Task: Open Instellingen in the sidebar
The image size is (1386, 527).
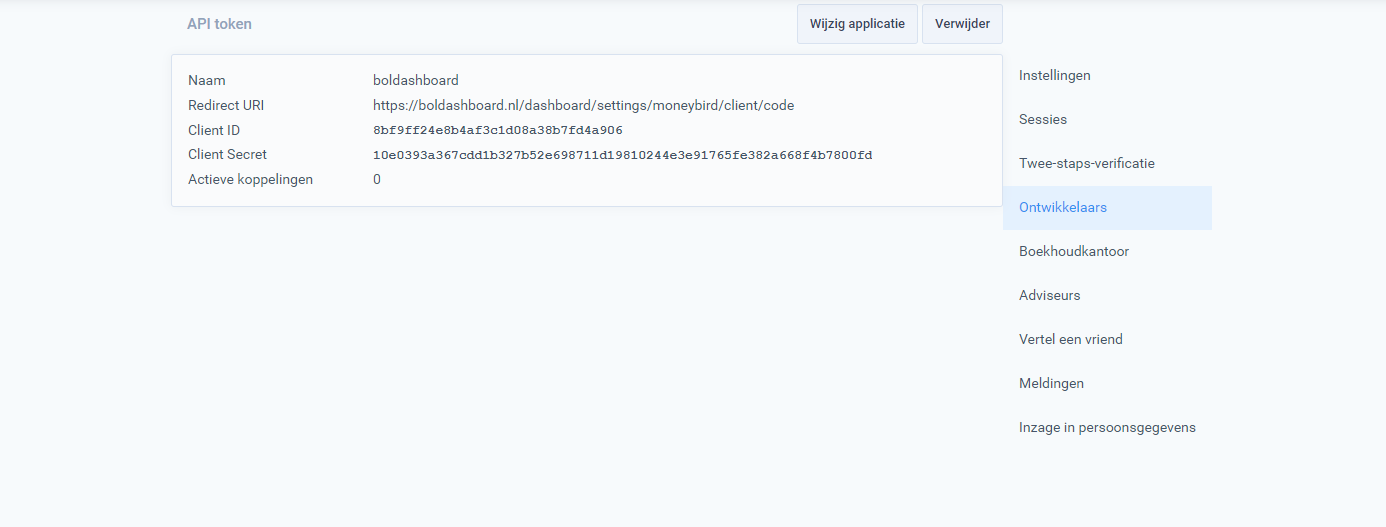Action: pyautogui.click(x=1054, y=75)
